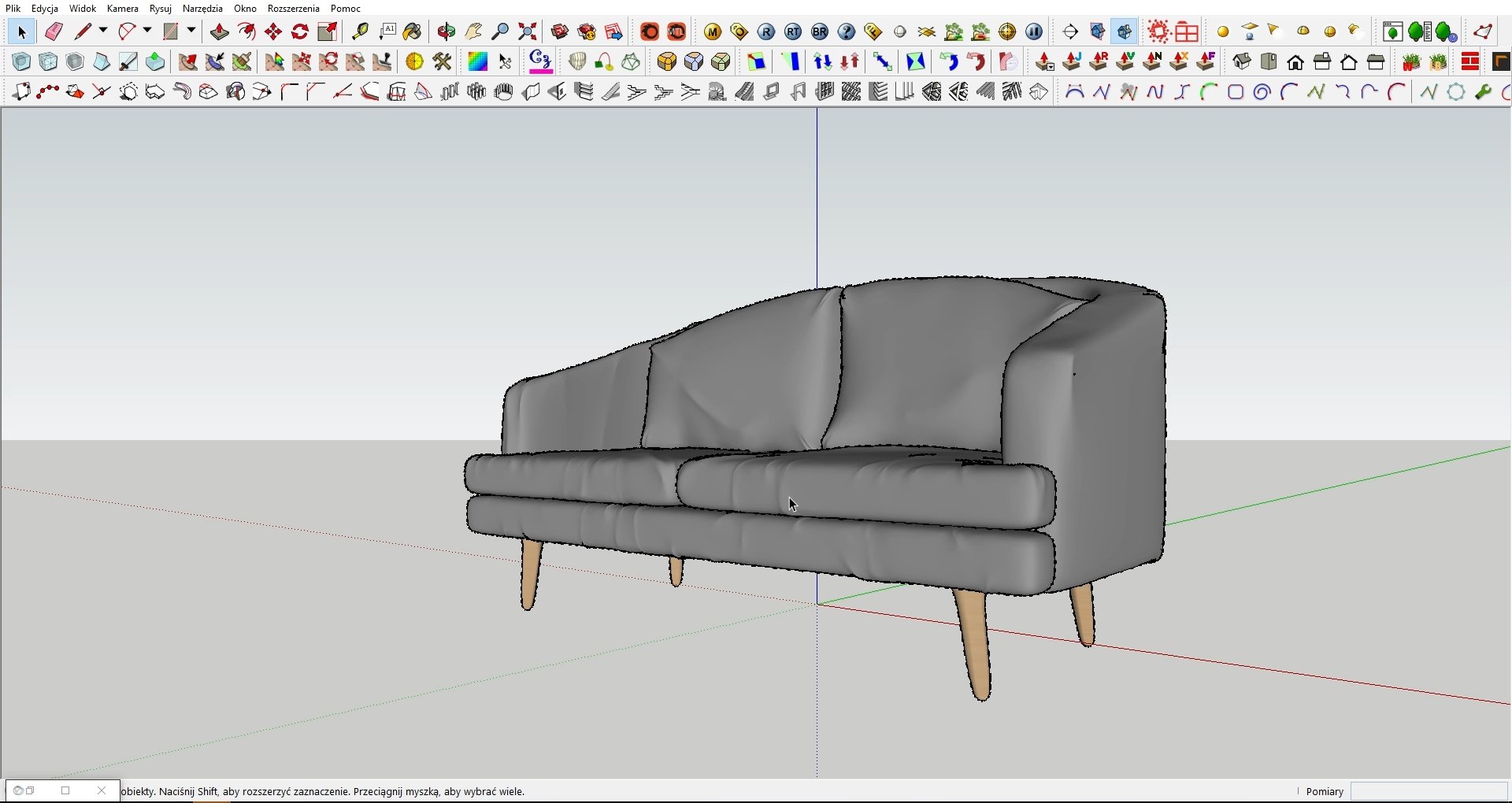Select the Eraser tool

[x=54, y=31]
